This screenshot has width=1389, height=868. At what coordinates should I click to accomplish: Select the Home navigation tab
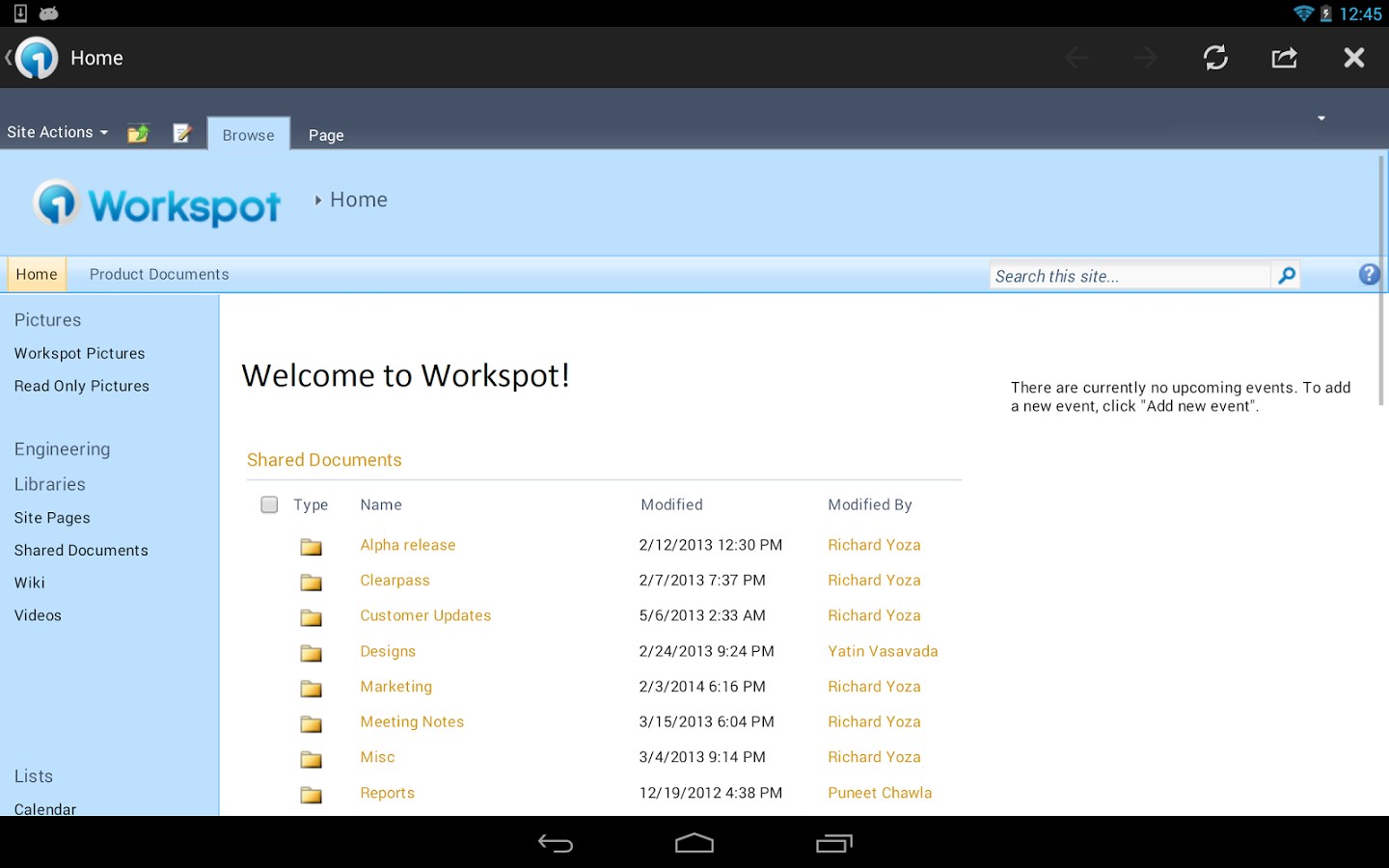point(37,274)
